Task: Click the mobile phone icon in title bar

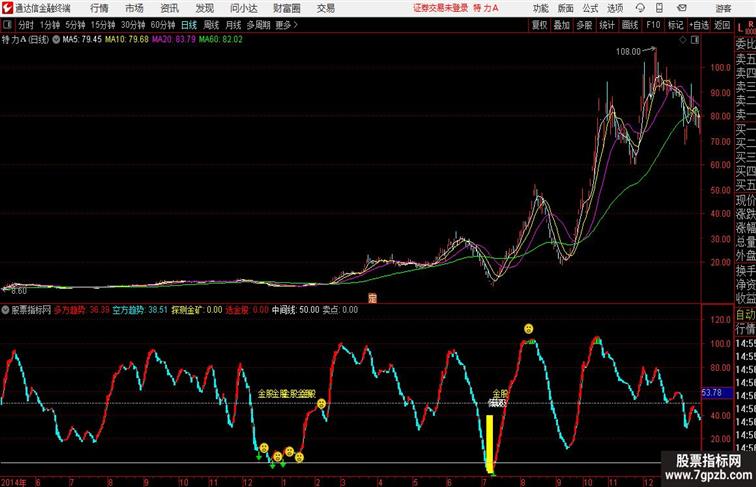Action: coord(659,8)
